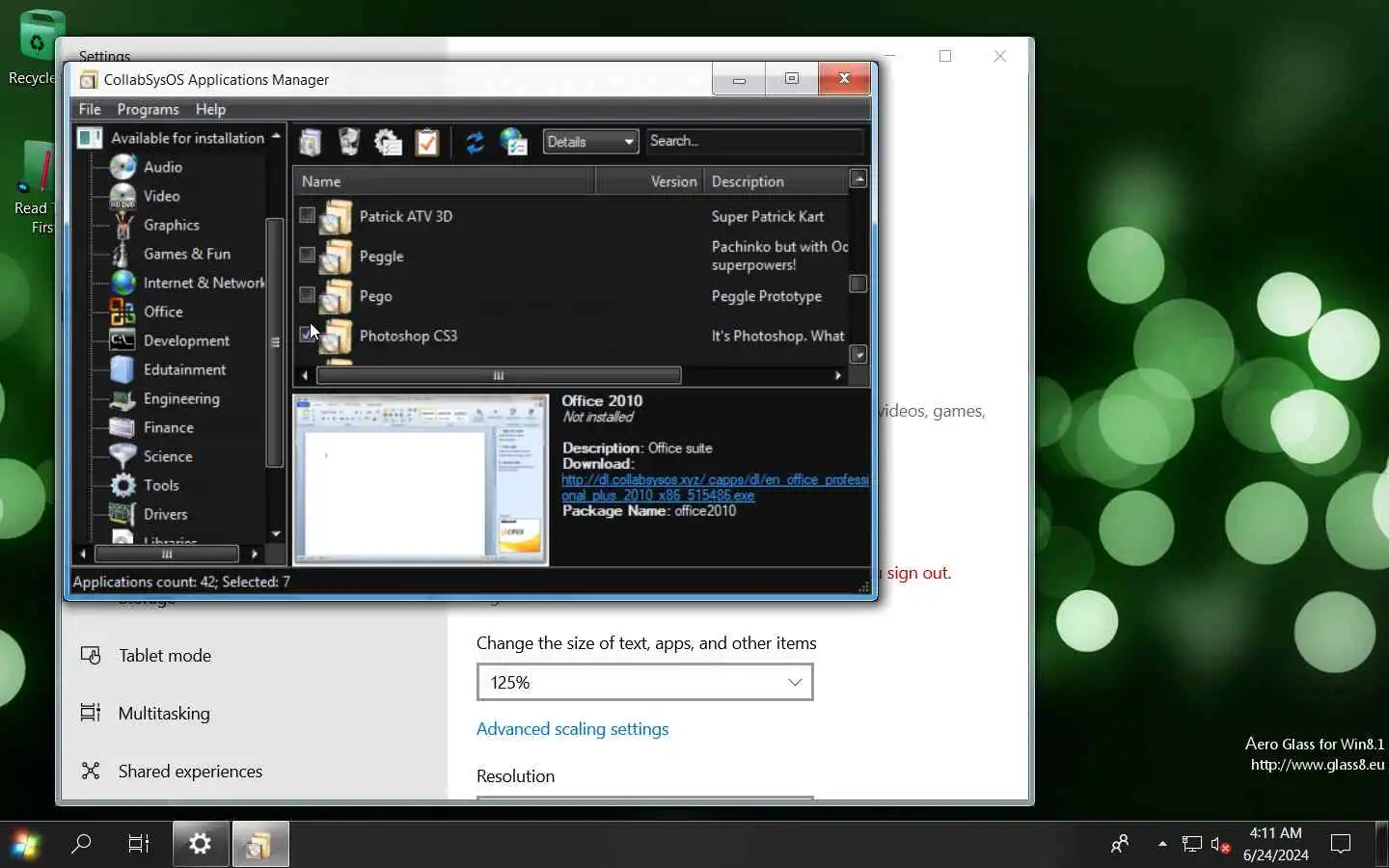
Task: Click the muted volume tray icon
Action: [x=1220, y=844]
